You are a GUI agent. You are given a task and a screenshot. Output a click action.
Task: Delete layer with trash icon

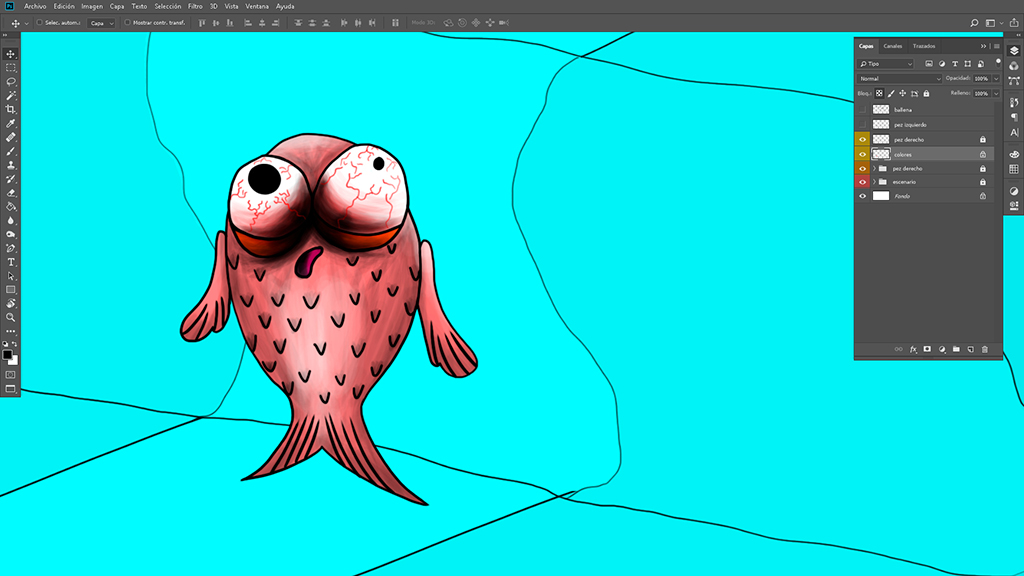tap(985, 349)
